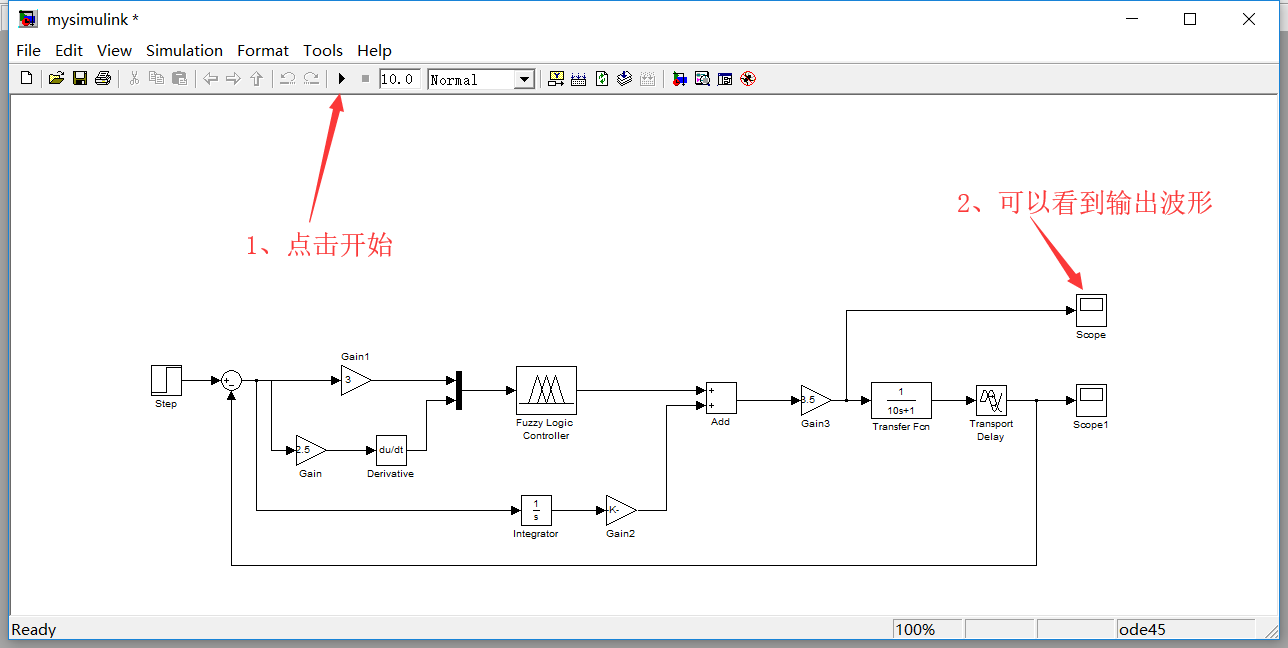Click the Update diagram icon with green arrows
Viewport: 1288px width, 648px height.
point(602,78)
